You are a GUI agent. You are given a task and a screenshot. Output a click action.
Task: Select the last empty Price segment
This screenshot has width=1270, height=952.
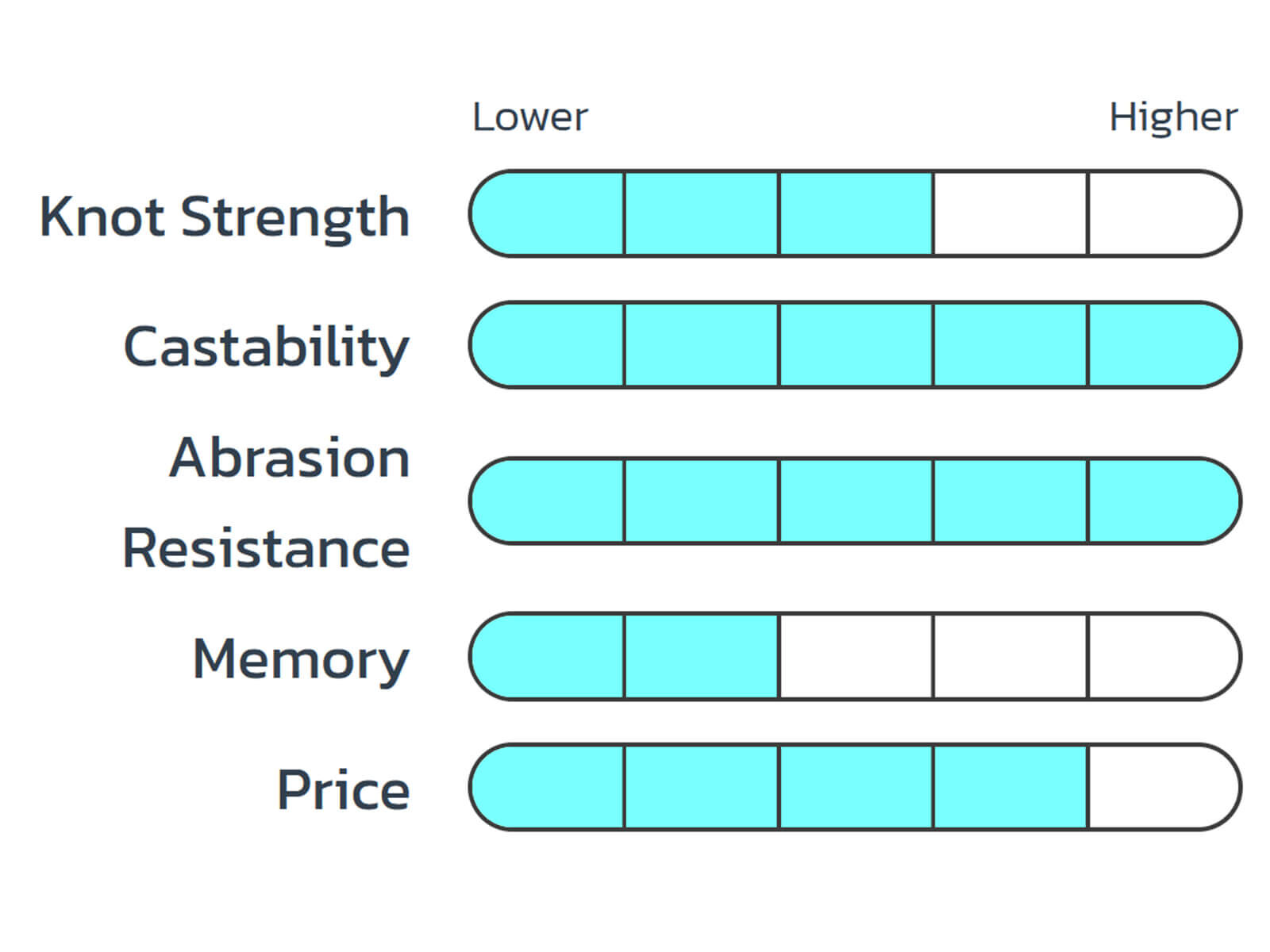click(x=1164, y=787)
